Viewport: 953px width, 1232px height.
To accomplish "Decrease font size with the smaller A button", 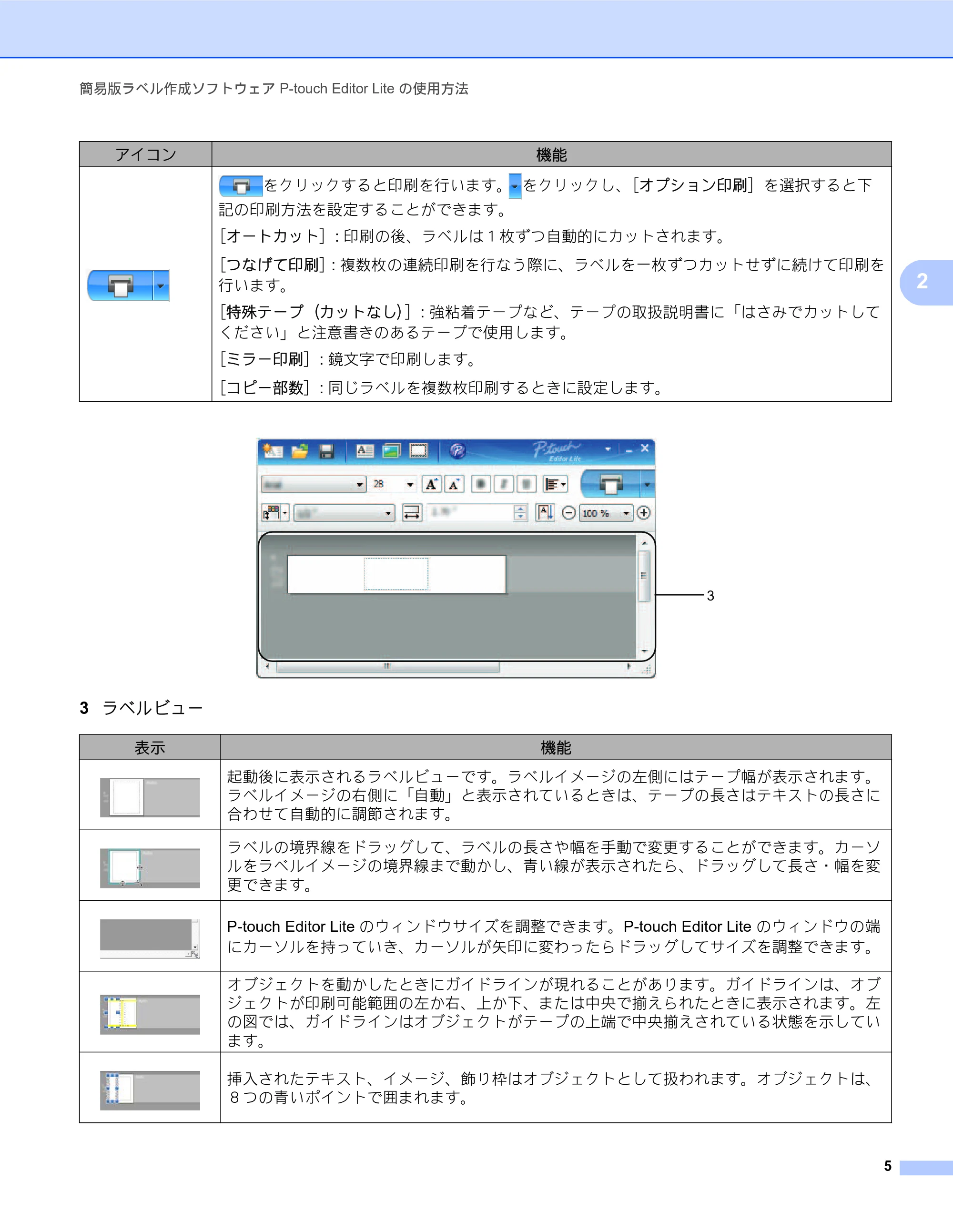I will [x=454, y=485].
